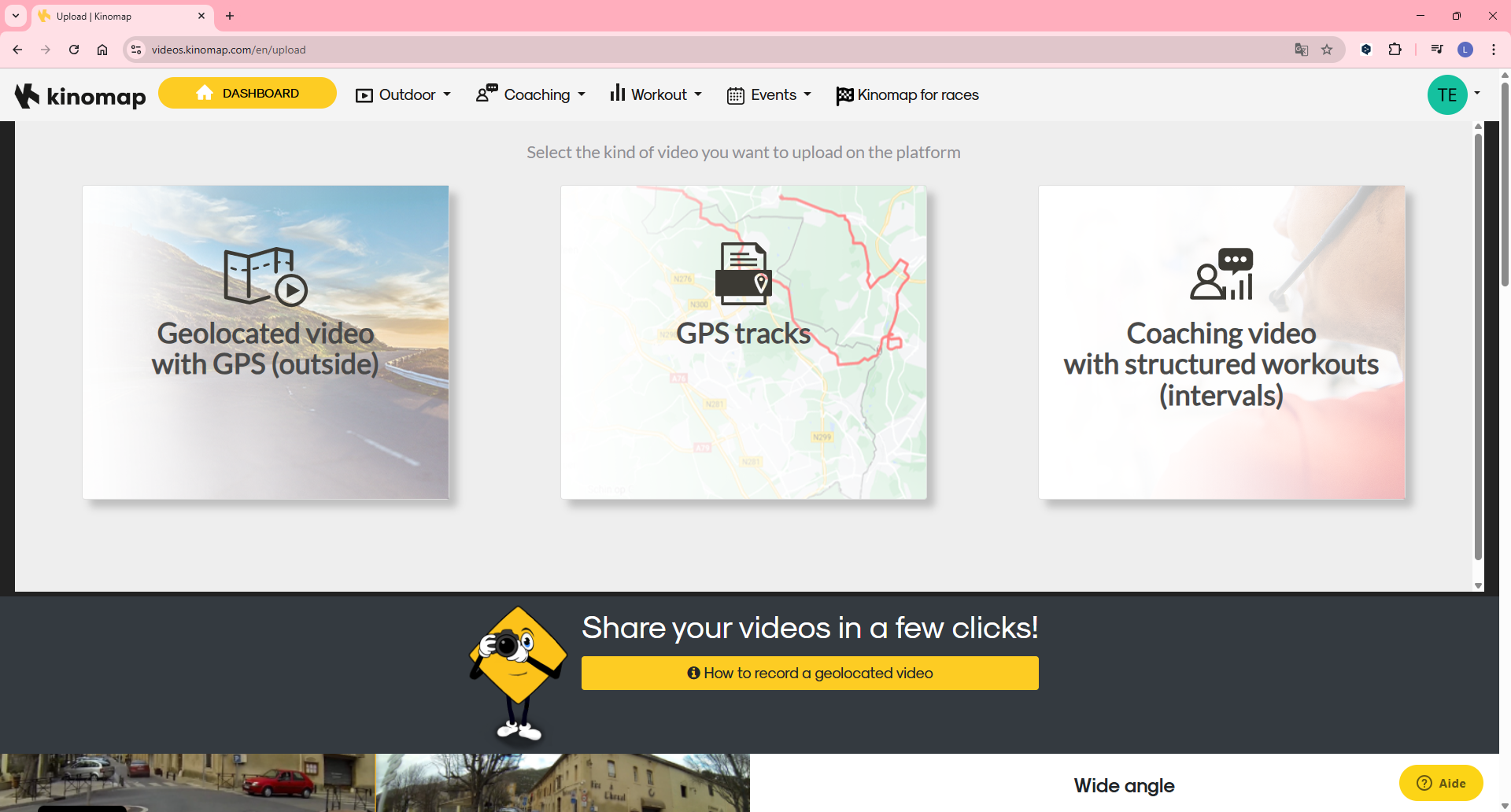This screenshot has height=812, width=1511.
Task: Open the Coaching menu
Action: click(530, 94)
